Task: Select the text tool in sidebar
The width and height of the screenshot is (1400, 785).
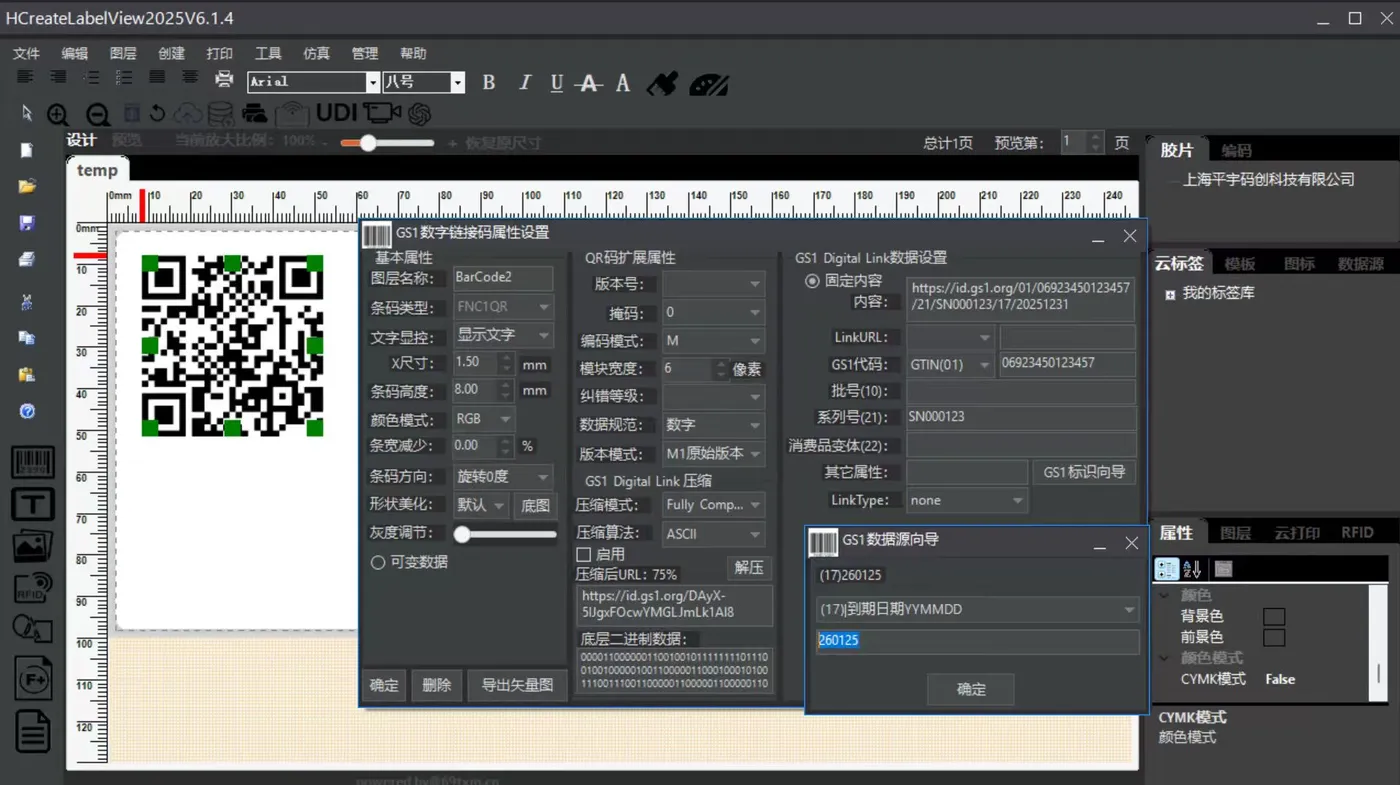Action: 32,504
